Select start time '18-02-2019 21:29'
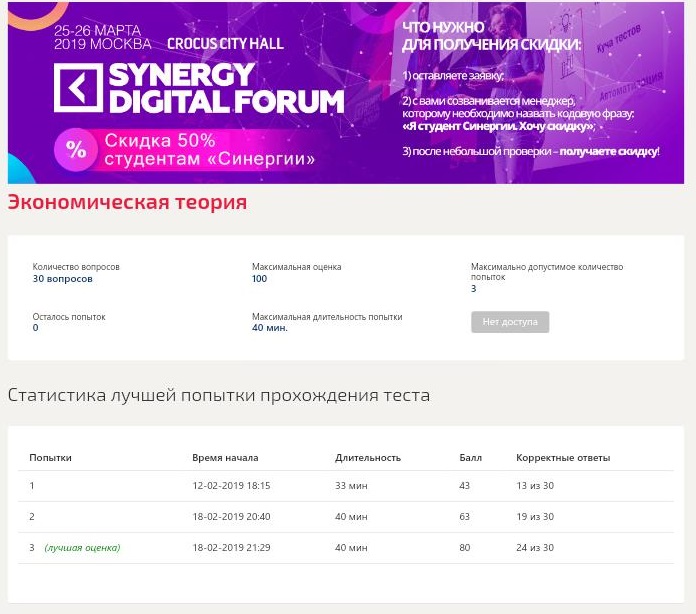Viewport: 696px width, 614px height. 231,548
